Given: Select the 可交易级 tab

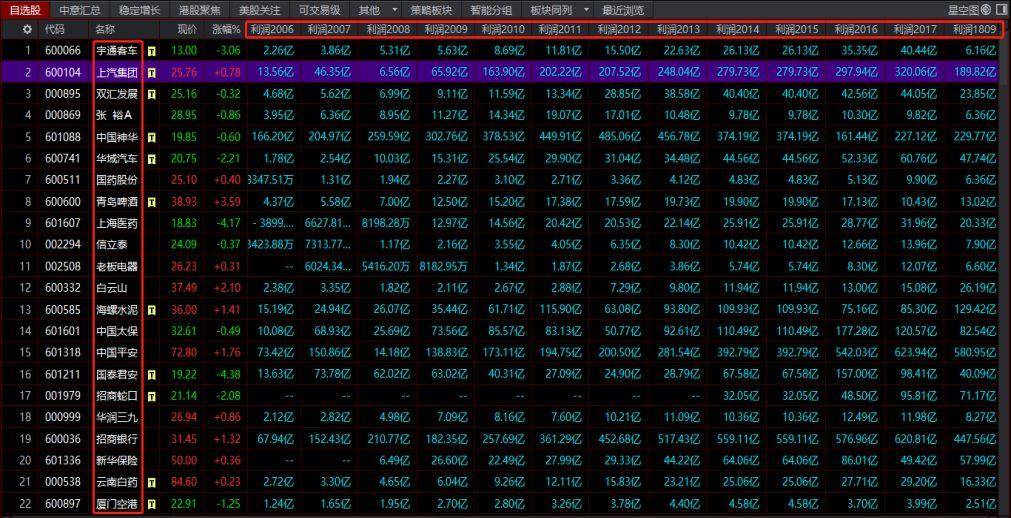Looking at the screenshot, I should click(319, 10).
